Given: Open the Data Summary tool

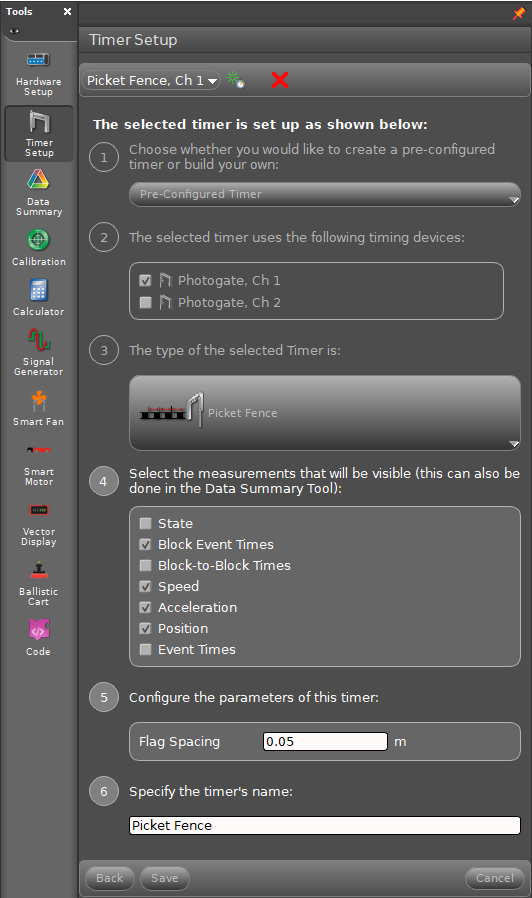Looking at the screenshot, I should 38,192.
